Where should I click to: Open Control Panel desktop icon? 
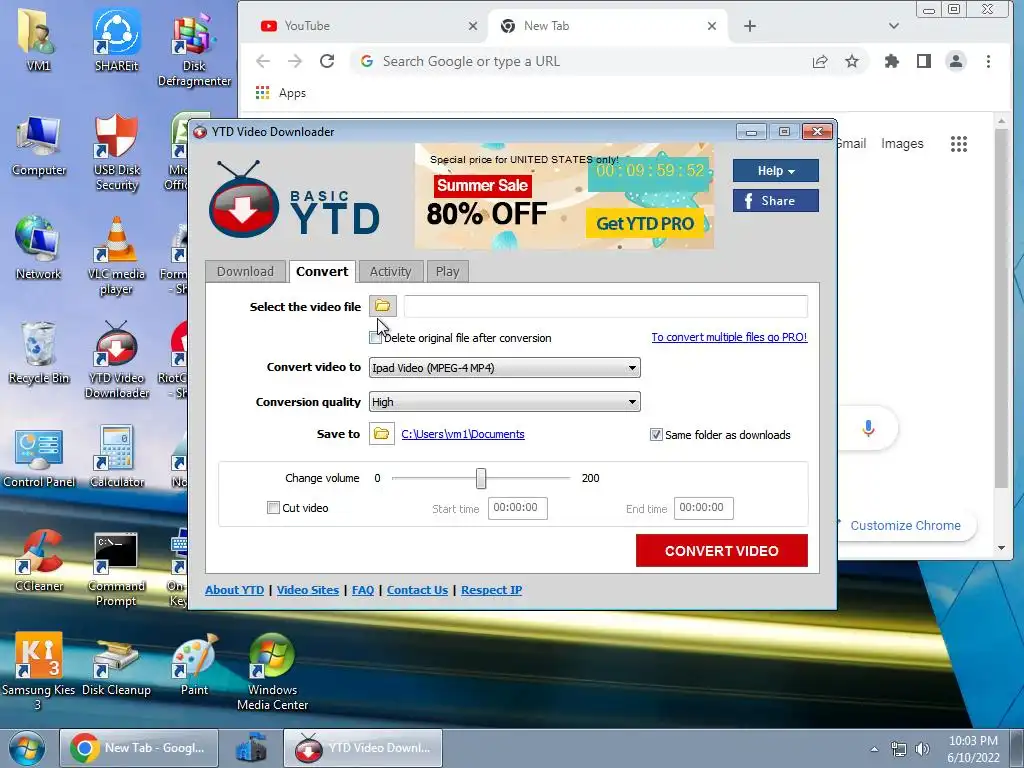coord(39,457)
